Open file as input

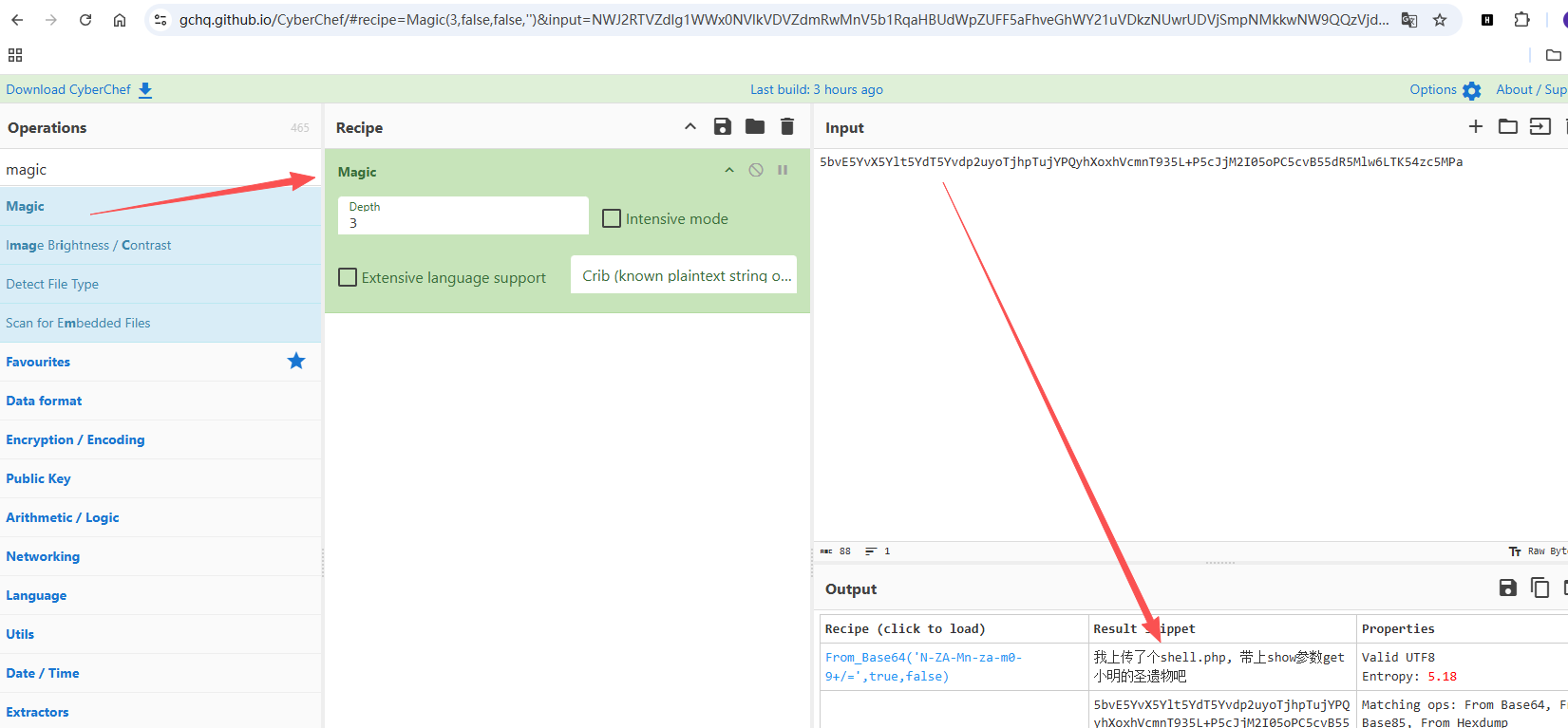click(x=1540, y=126)
